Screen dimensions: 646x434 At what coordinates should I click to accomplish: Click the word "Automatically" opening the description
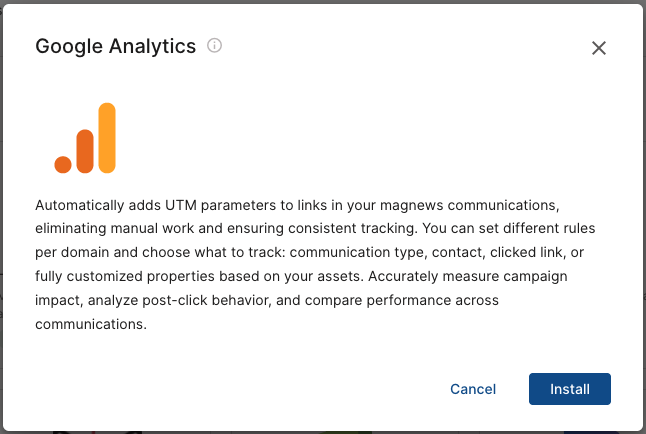80,205
